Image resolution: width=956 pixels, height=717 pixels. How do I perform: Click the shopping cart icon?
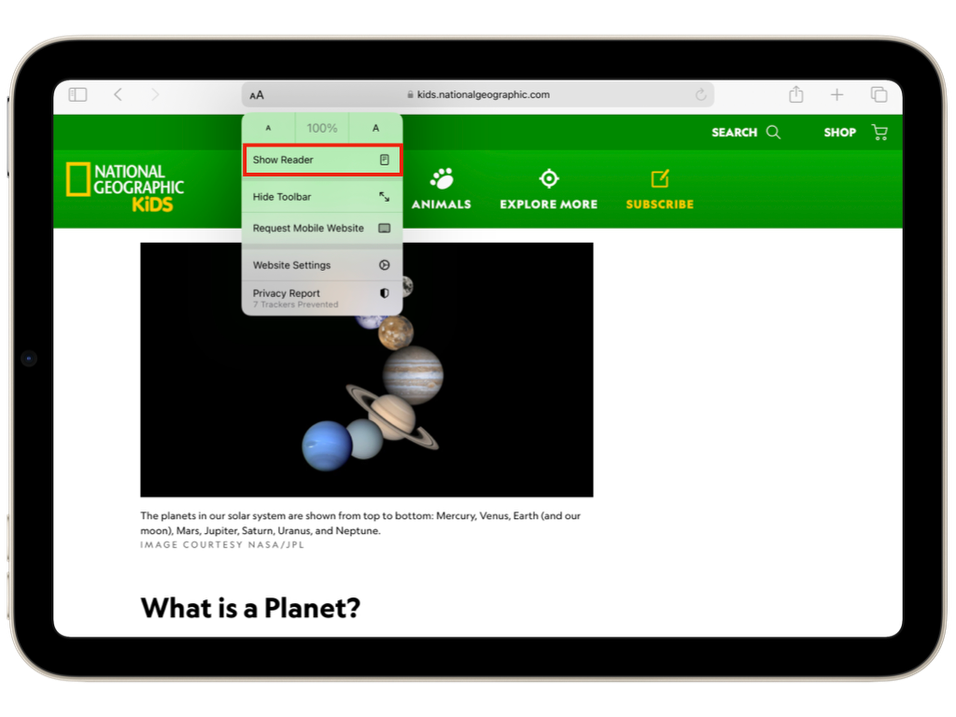click(x=880, y=132)
